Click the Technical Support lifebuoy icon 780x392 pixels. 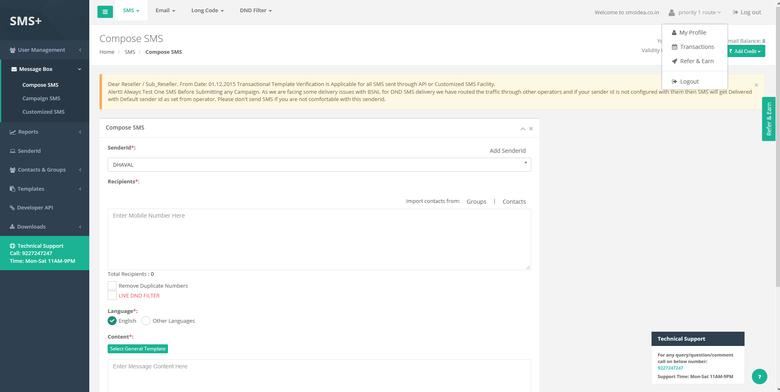click(x=12, y=246)
